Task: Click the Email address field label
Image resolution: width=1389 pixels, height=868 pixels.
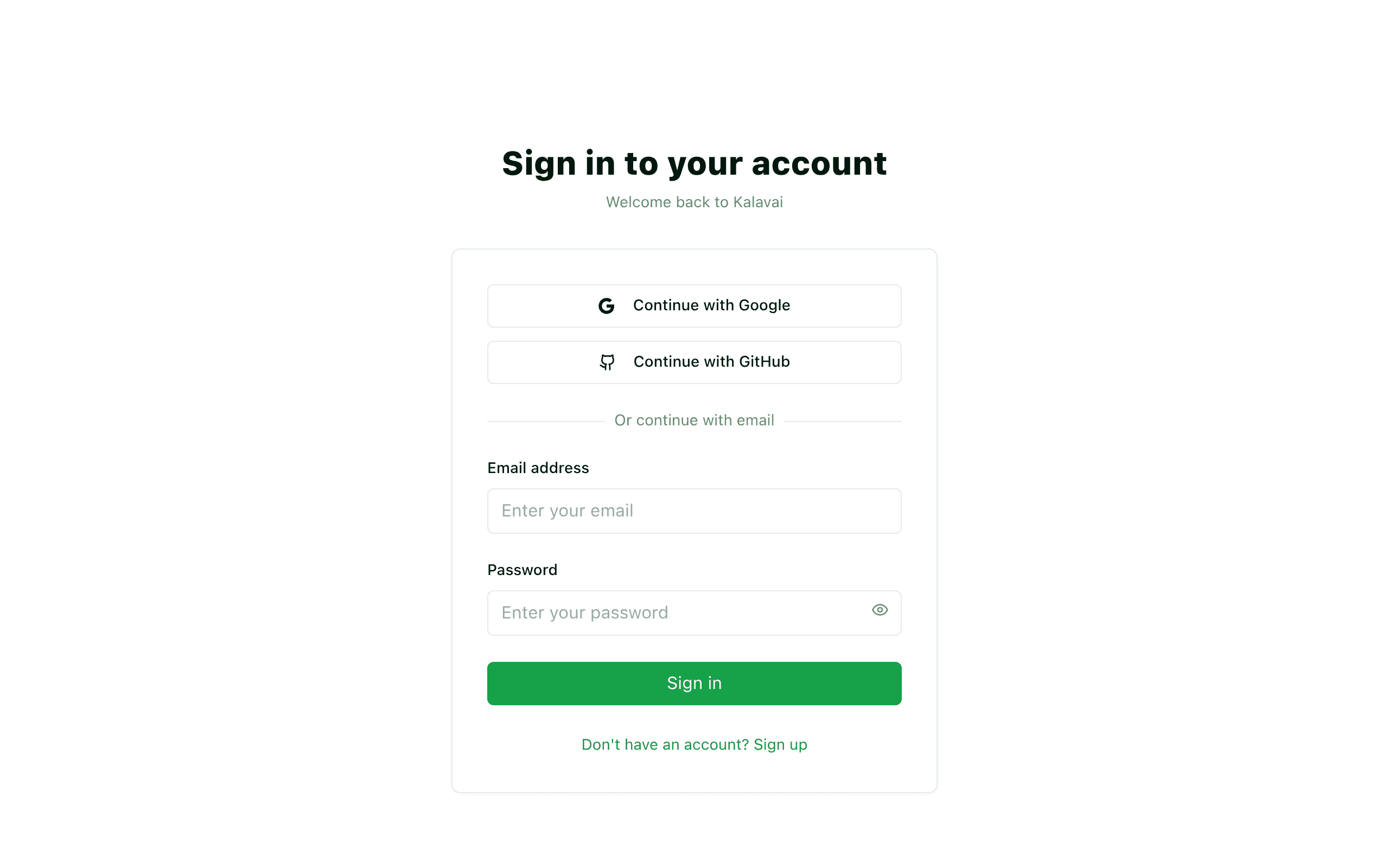Action: 538,468
